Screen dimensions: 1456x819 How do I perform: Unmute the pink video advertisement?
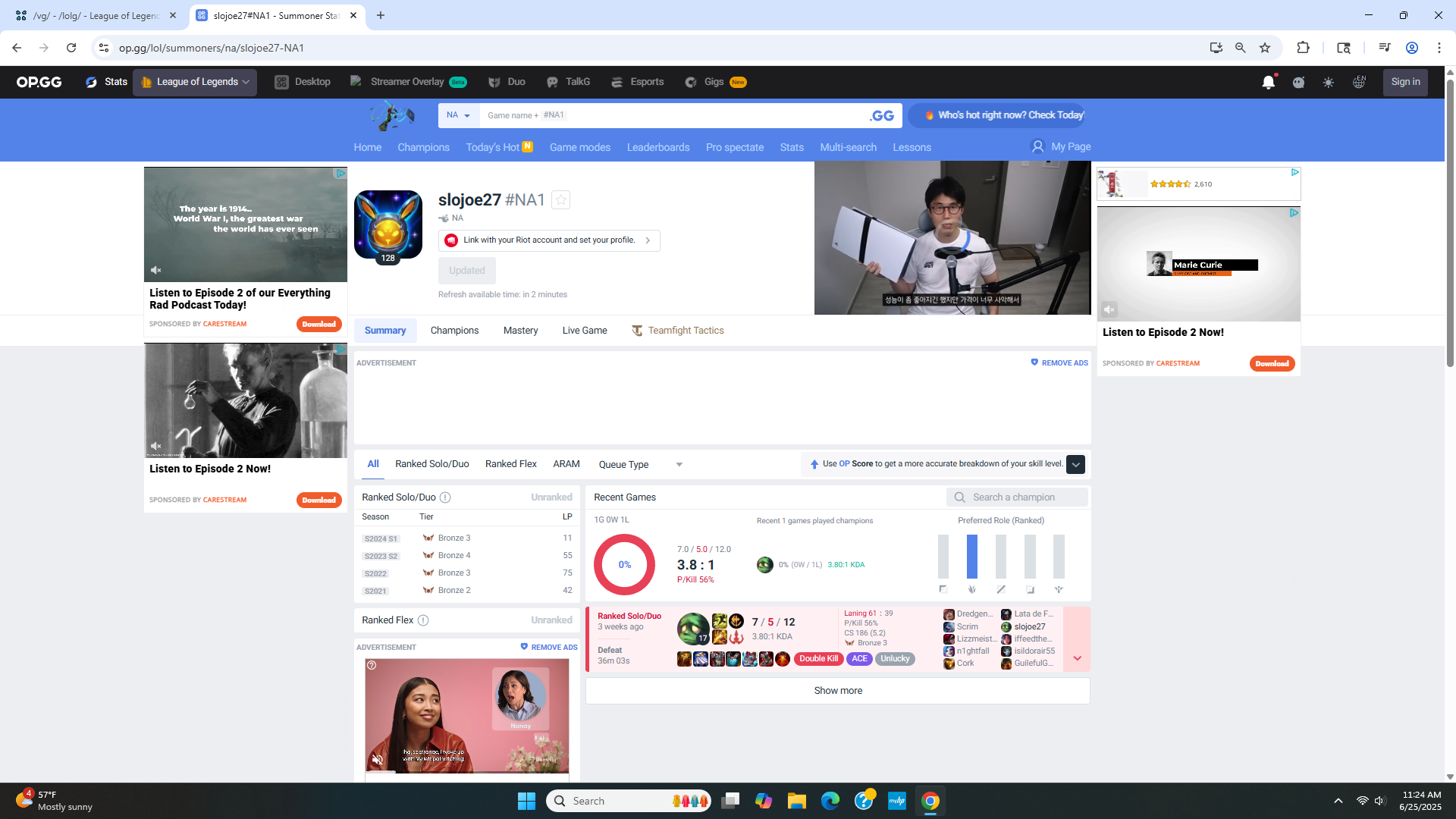coord(378,759)
